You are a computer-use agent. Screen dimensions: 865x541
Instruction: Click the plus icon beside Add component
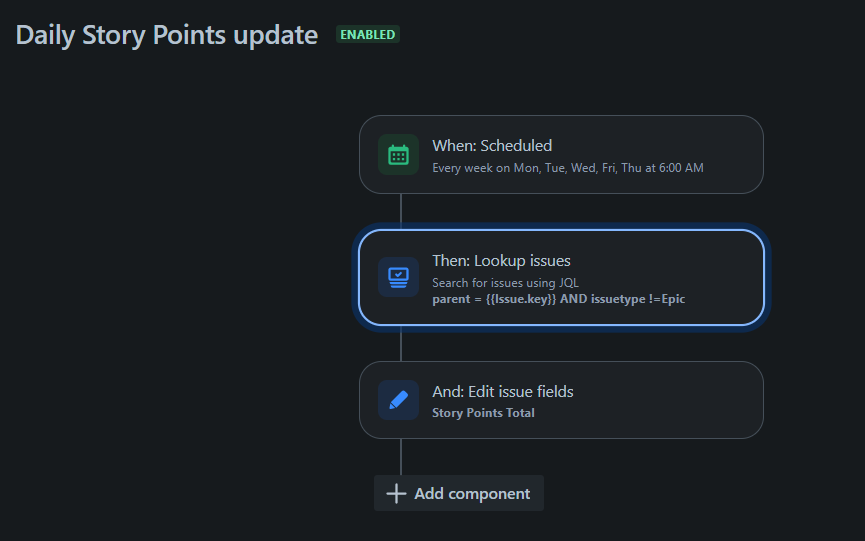point(396,493)
